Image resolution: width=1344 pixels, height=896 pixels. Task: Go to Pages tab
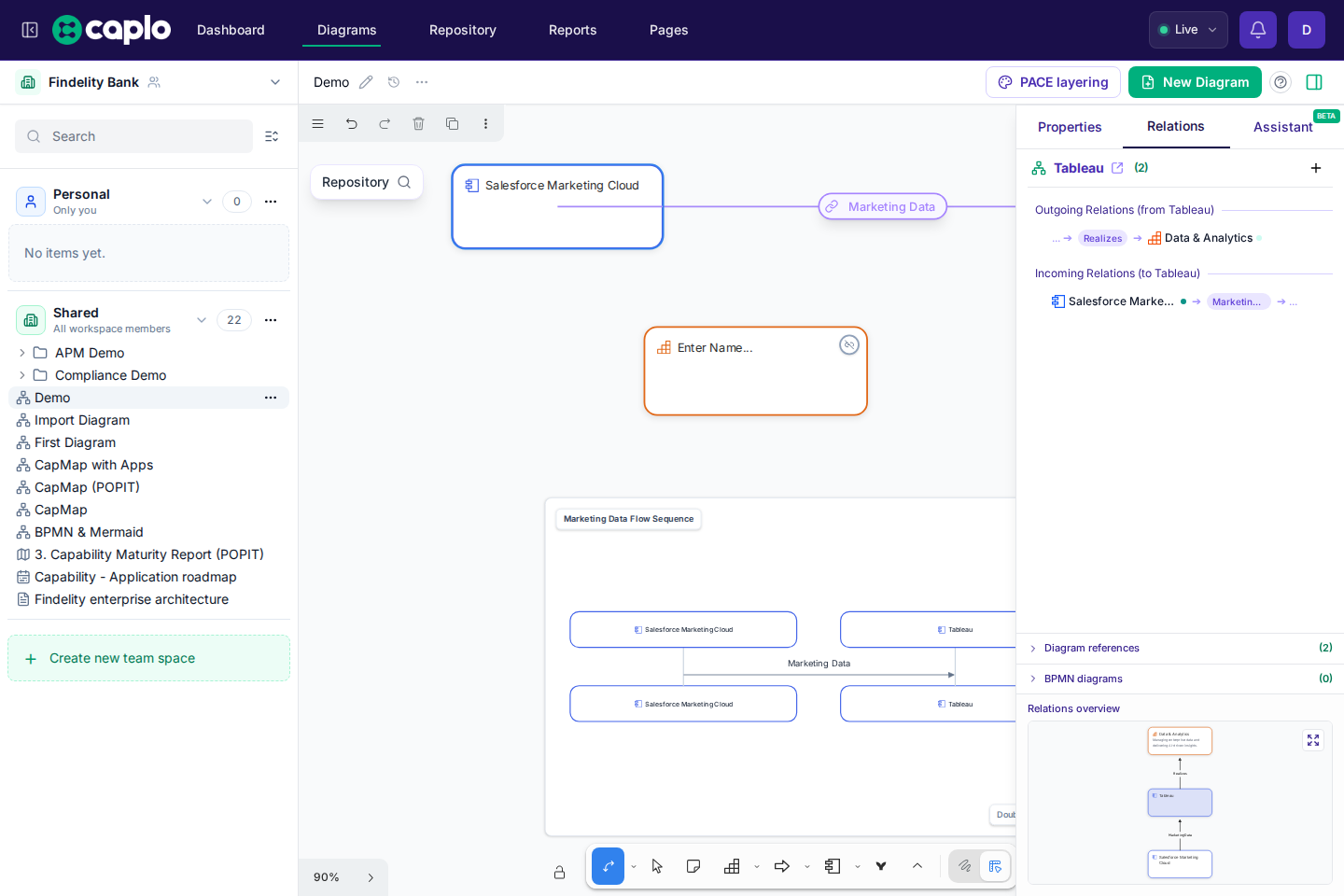click(669, 30)
